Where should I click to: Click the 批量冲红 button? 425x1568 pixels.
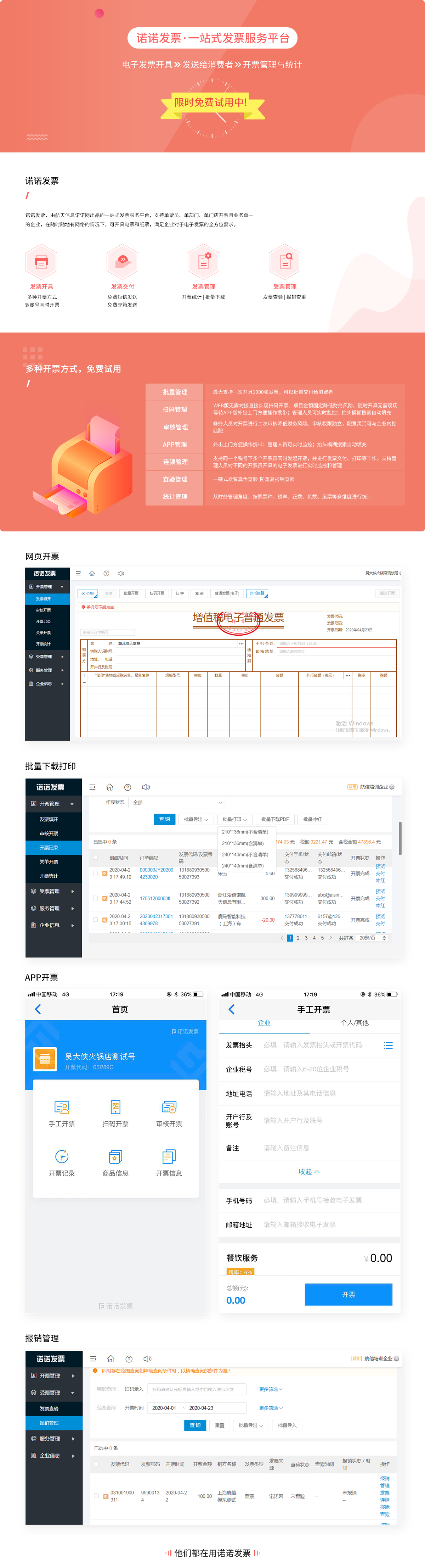tap(312, 819)
